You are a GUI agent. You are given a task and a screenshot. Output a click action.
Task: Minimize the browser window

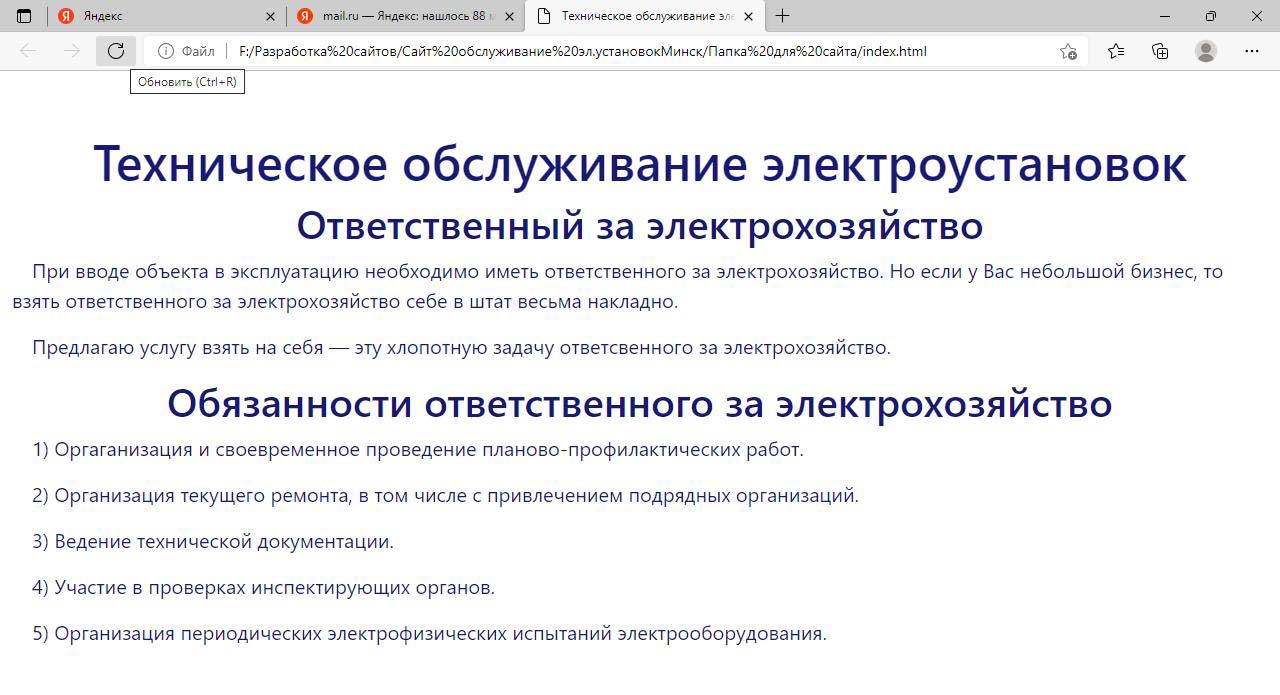point(1165,16)
